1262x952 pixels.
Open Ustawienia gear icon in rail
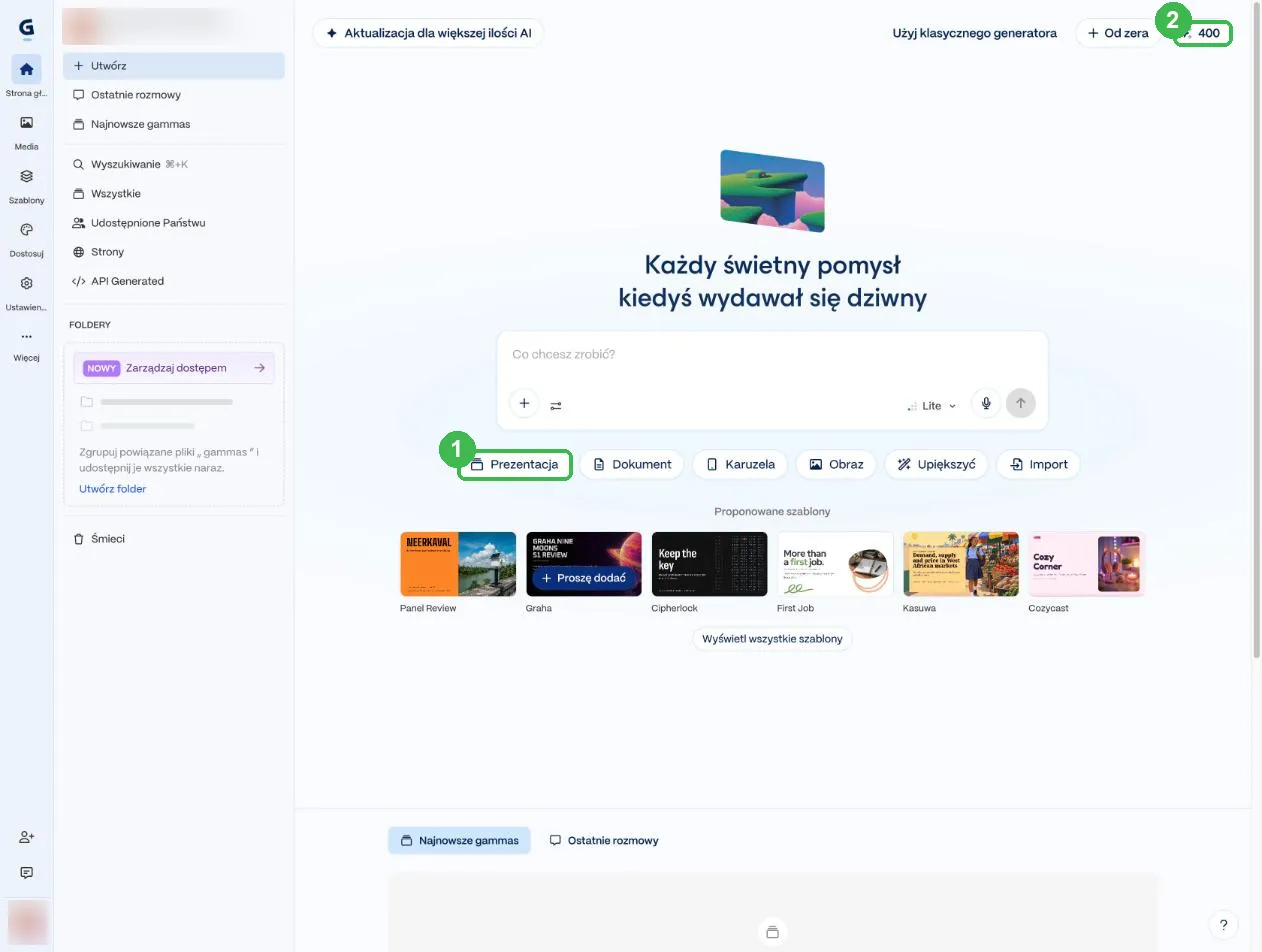click(26, 284)
